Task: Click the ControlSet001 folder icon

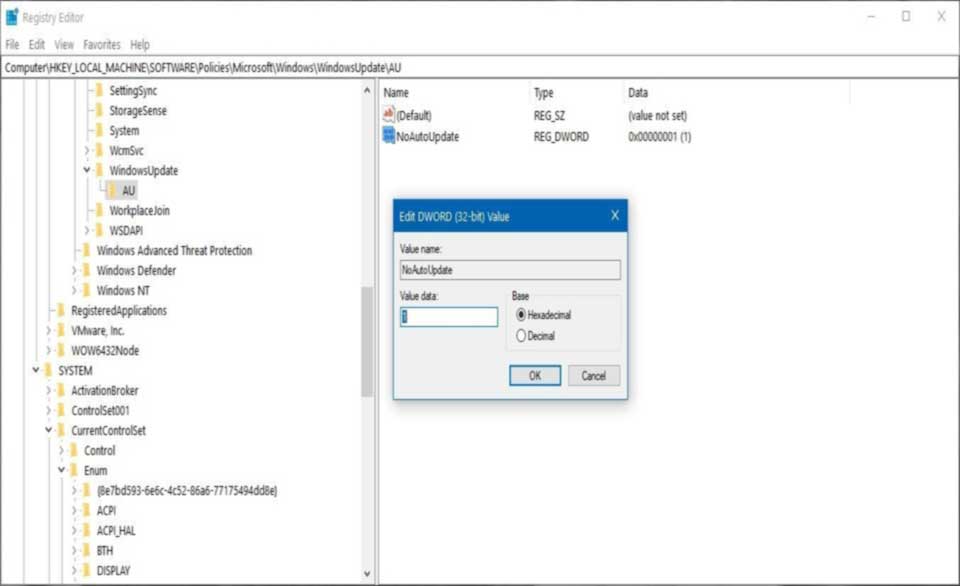Action: (61, 410)
